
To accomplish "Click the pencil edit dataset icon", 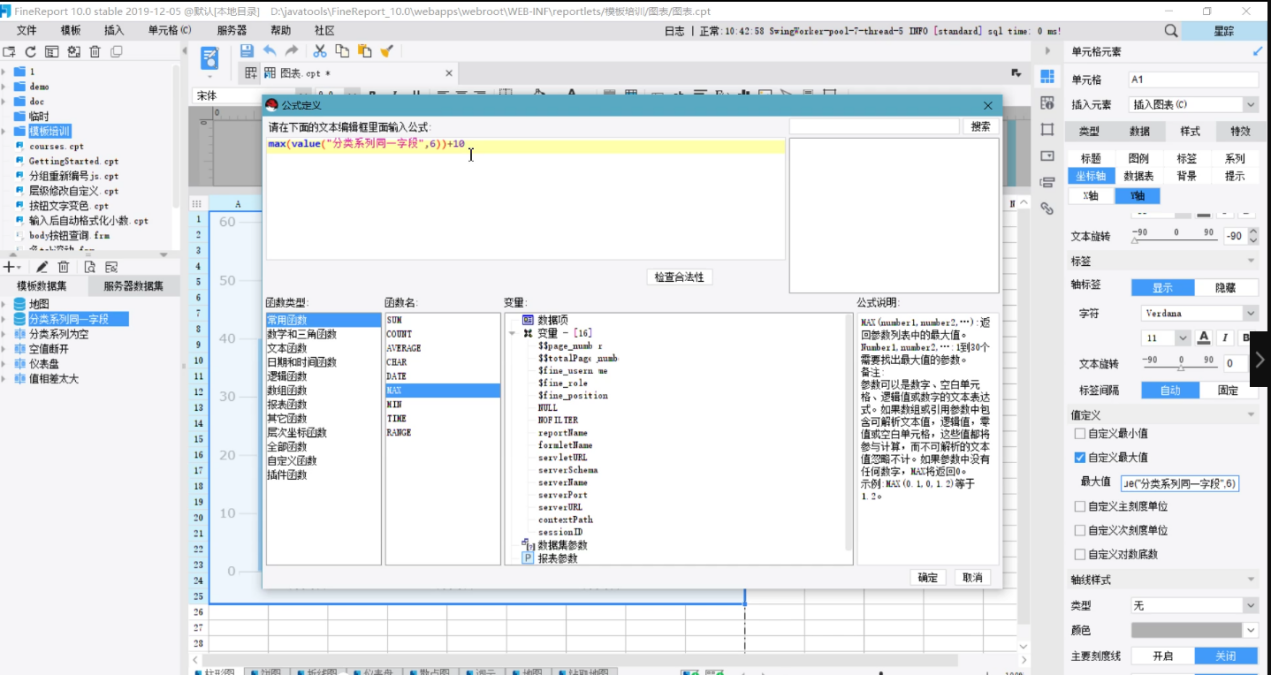I will (x=42, y=267).
